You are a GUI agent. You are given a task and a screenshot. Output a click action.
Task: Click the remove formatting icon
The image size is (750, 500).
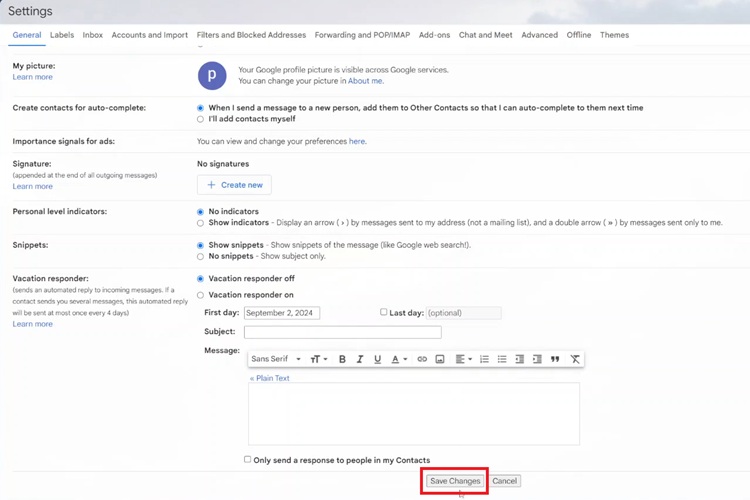point(575,359)
